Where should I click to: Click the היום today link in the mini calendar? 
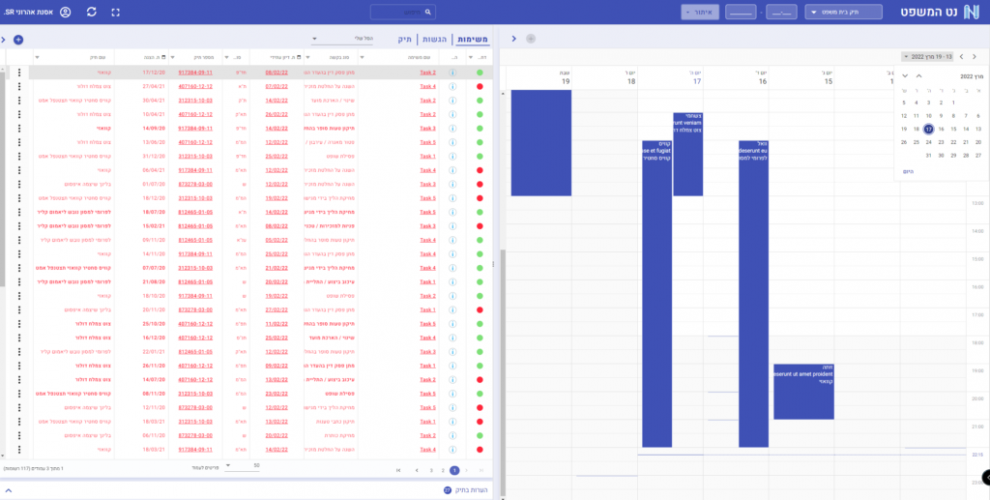(x=908, y=172)
